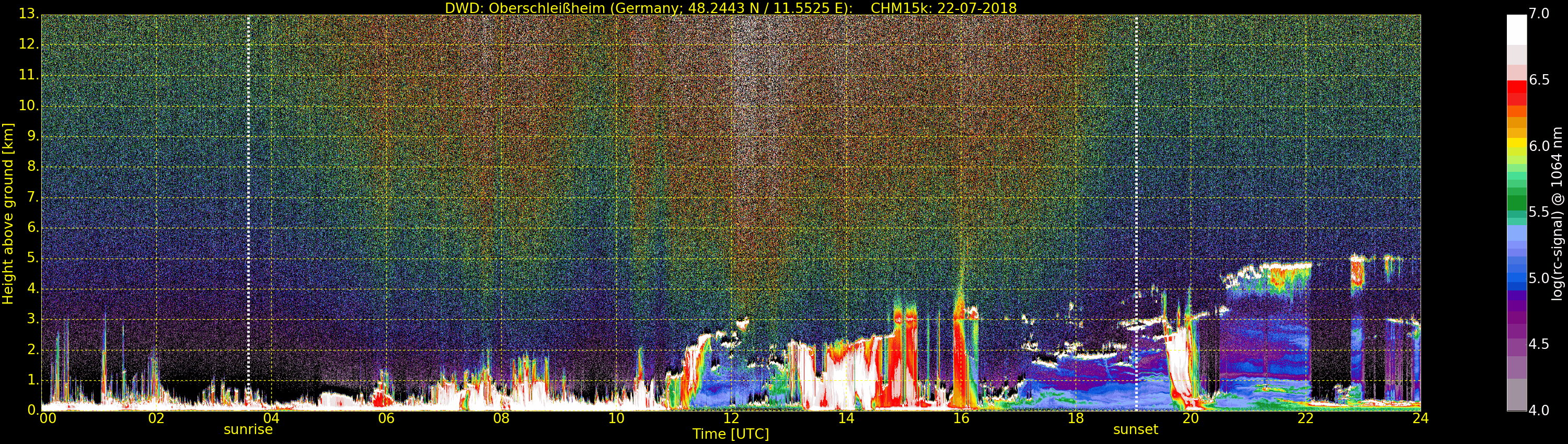Pick the blue colorbar section near 5.0
This screenshot has width=1568, height=444.
pos(1516,277)
